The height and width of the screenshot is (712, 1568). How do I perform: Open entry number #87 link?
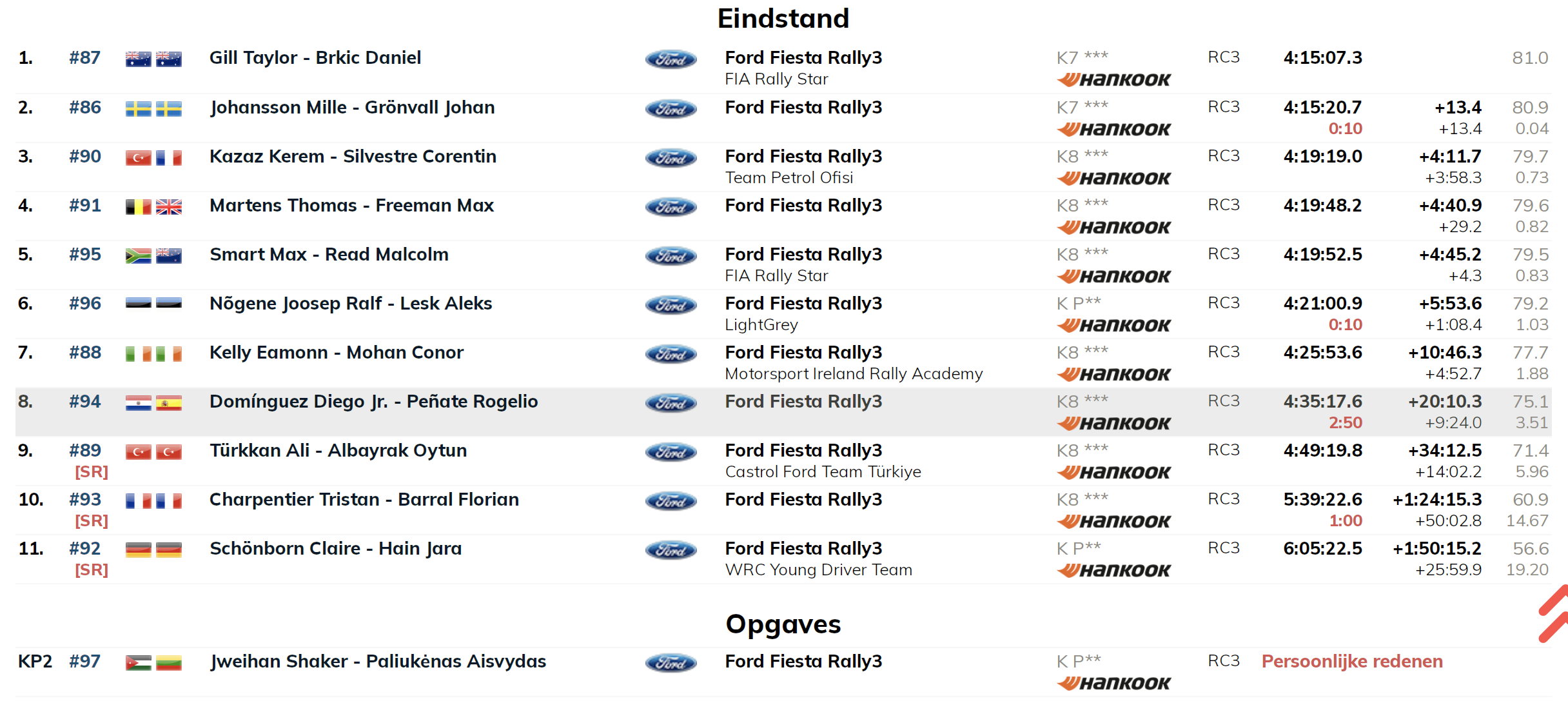click(85, 58)
